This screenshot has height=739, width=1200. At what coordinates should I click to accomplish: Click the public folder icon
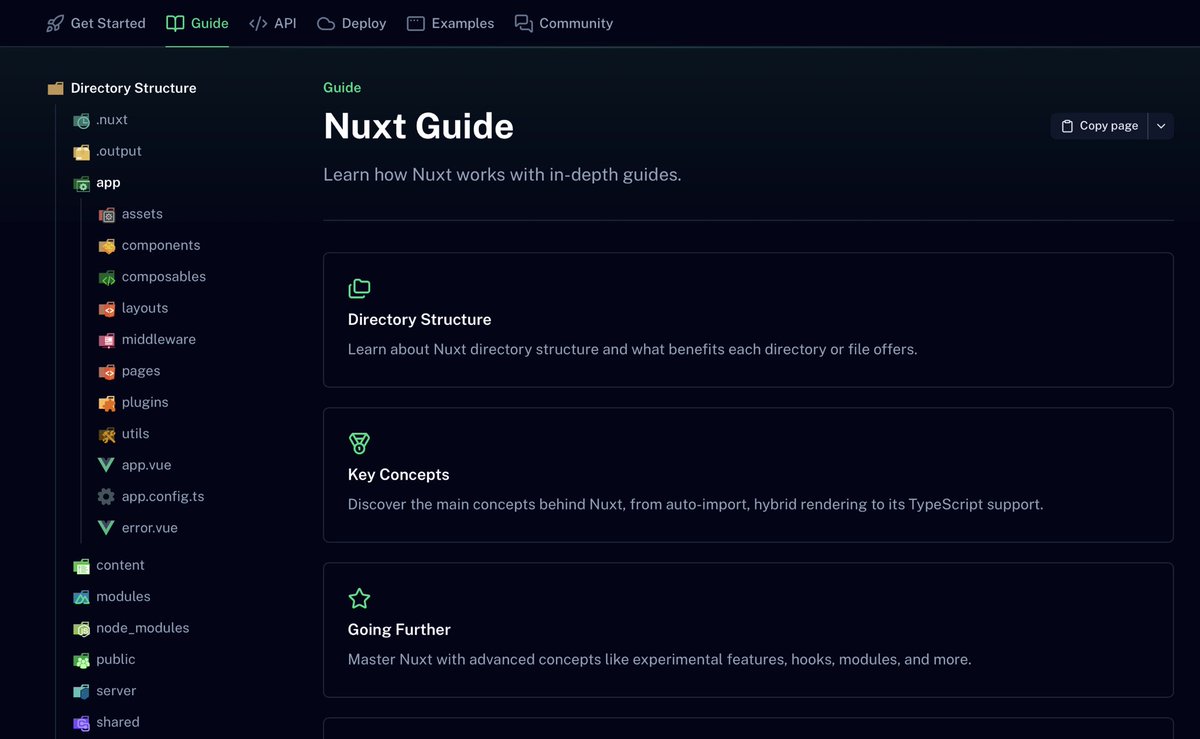82,660
